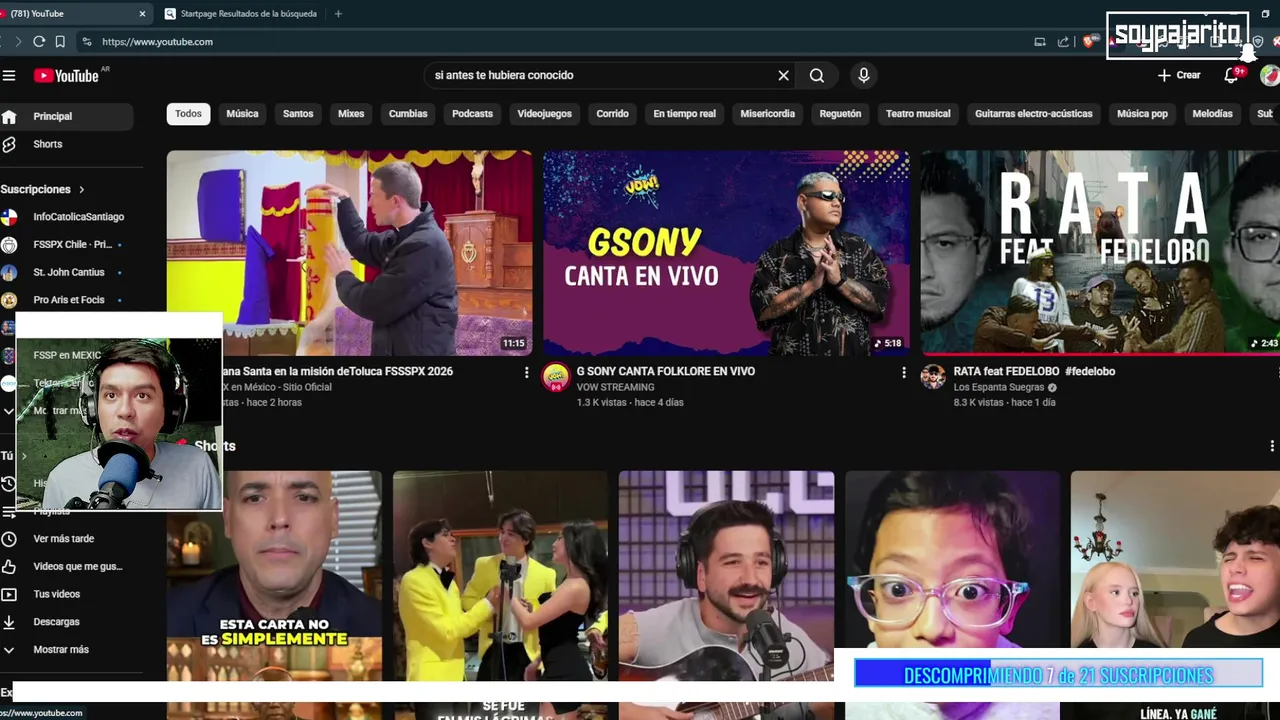Select the Mixes filter chip
The width and height of the screenshot is (1280, 720).
click(x=351, y=114)
